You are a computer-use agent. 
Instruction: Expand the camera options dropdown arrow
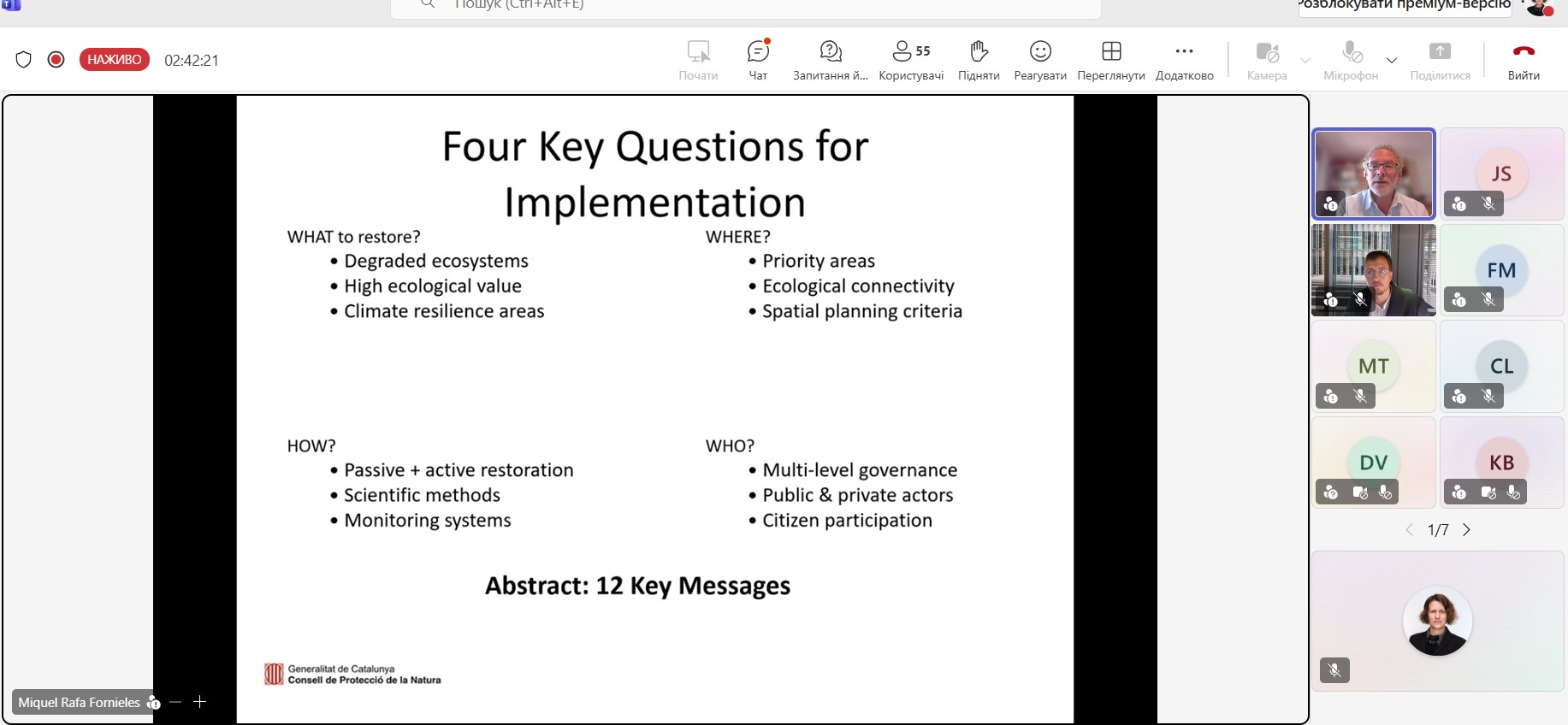pos(1305,61)
